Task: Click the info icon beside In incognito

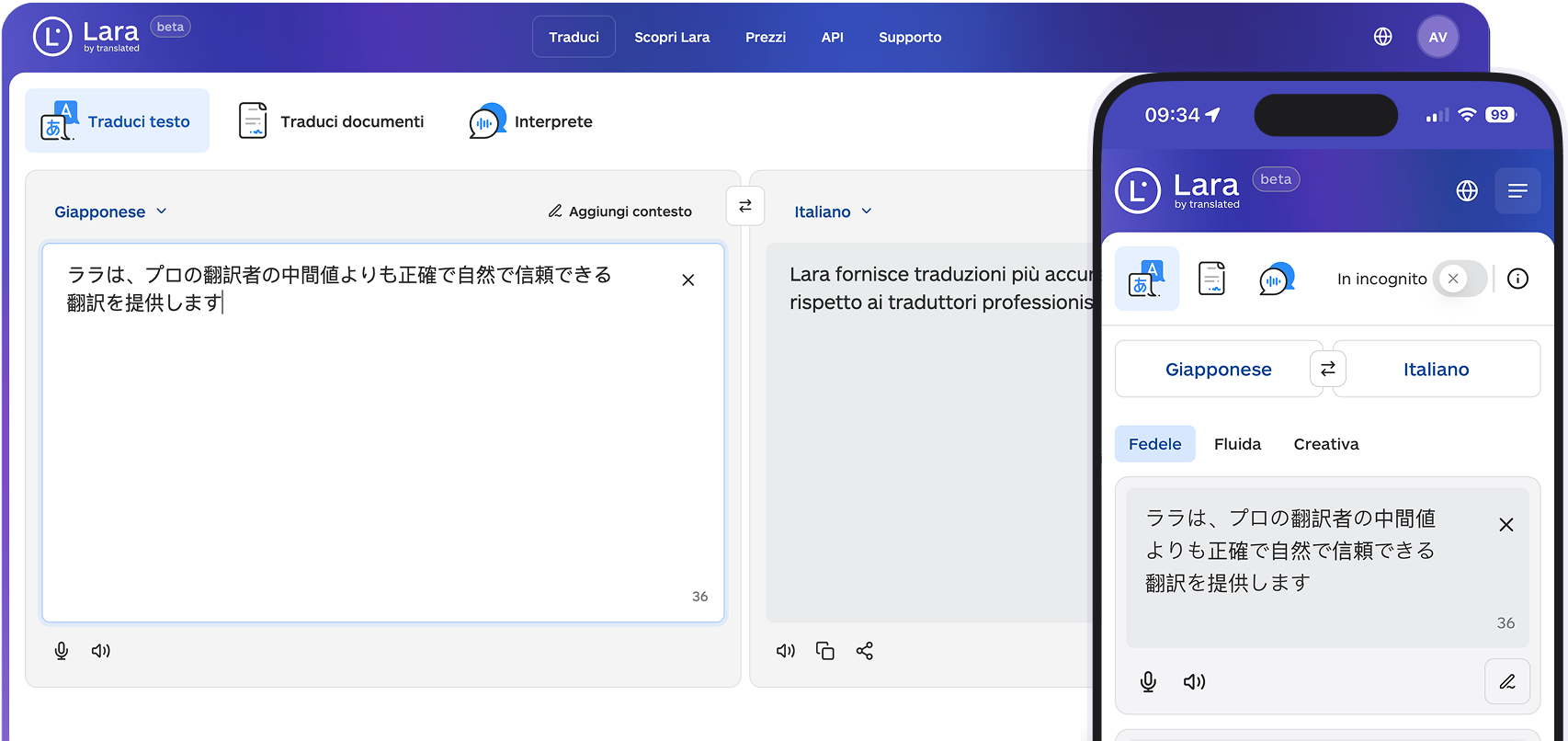Action: point(1517,279)
